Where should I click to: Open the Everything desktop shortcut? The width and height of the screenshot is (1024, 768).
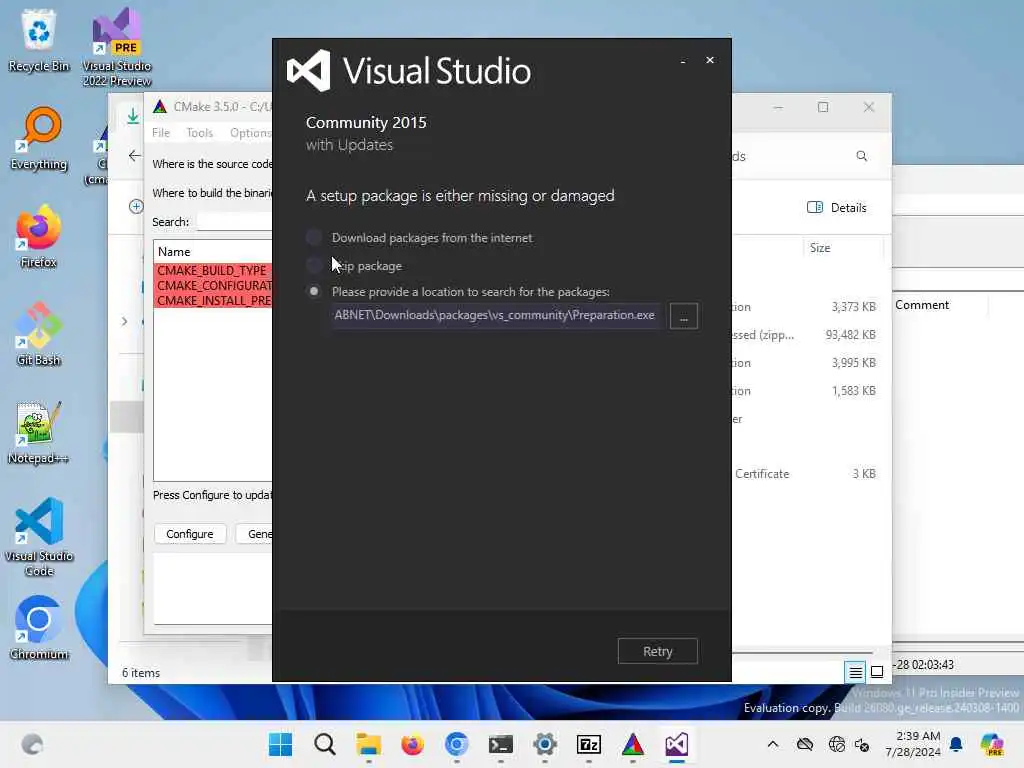(39, 138)
